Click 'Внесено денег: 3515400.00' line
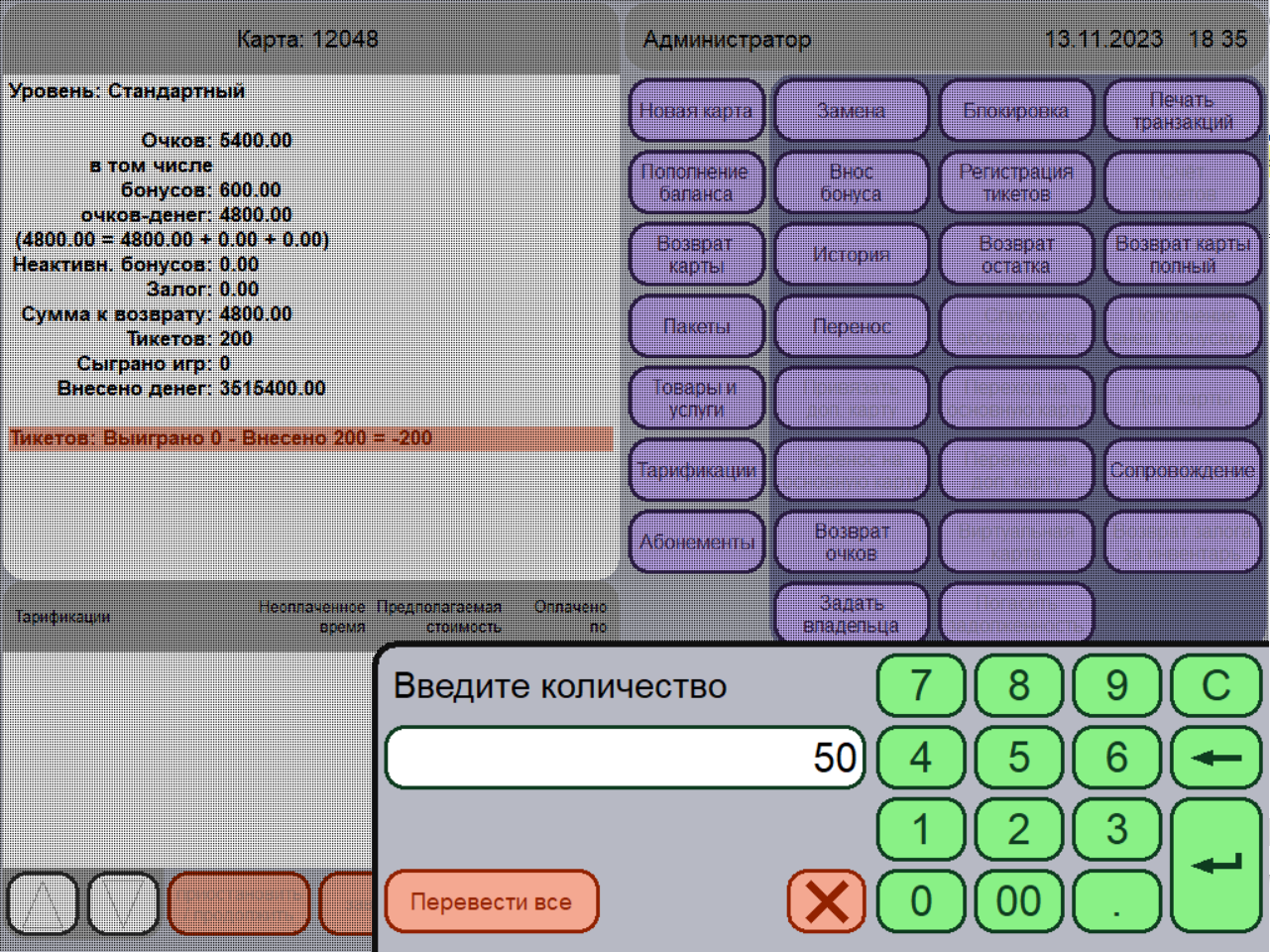 191,389
